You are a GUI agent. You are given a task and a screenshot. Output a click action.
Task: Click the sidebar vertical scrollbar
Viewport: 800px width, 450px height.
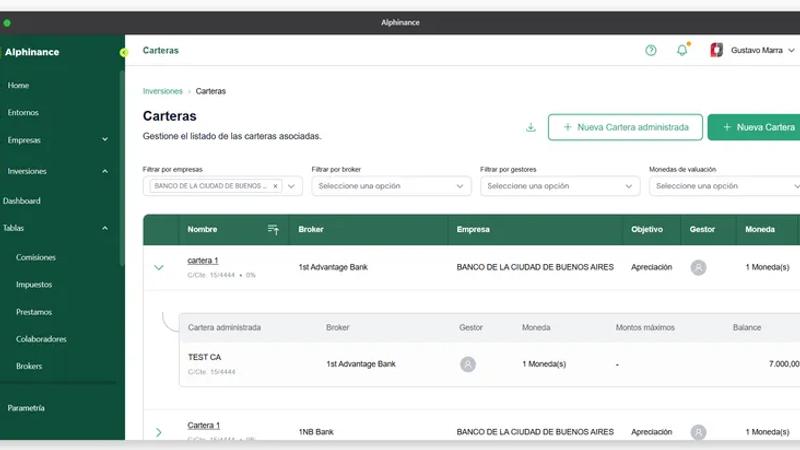pyautogui.click(x=121, y=168)
